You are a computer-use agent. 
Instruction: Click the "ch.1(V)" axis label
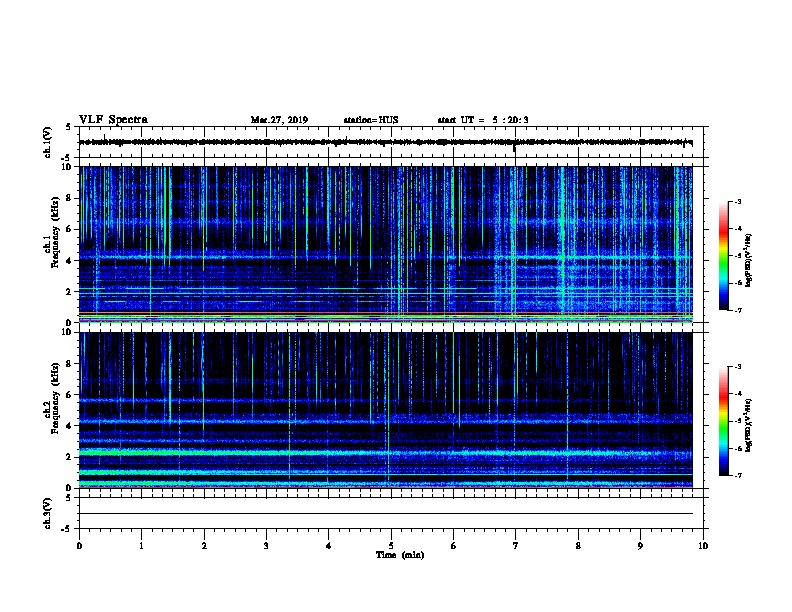(48, 142)
